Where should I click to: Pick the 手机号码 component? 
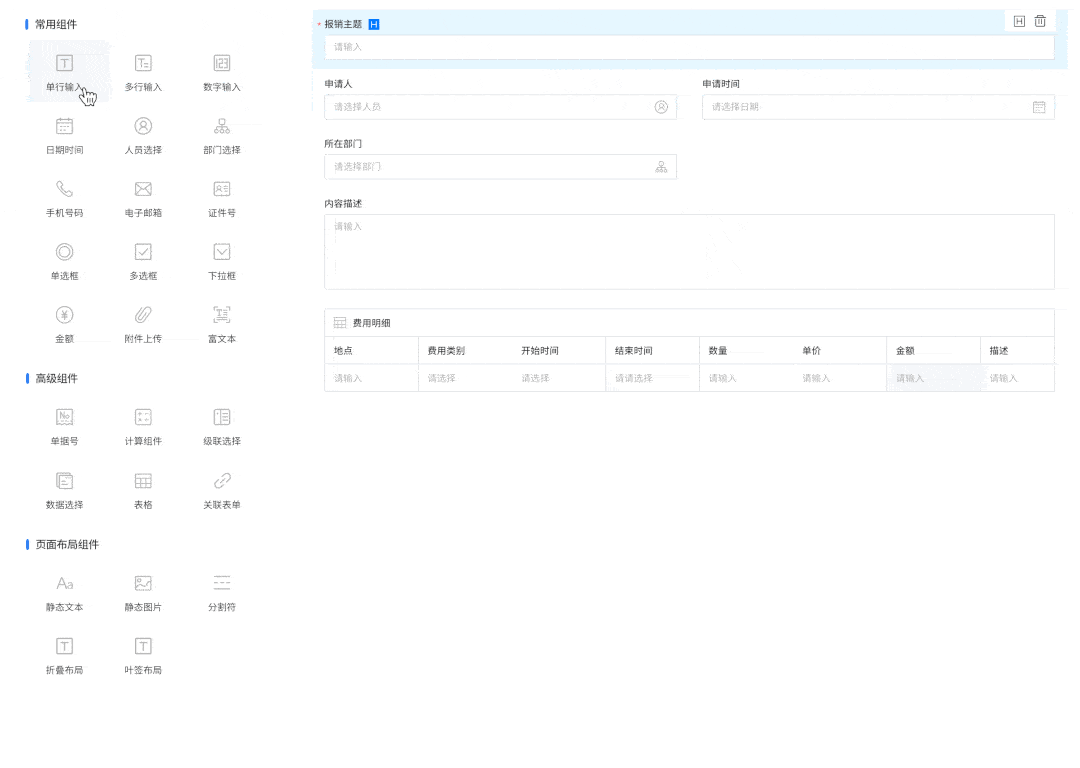[65, 198]
